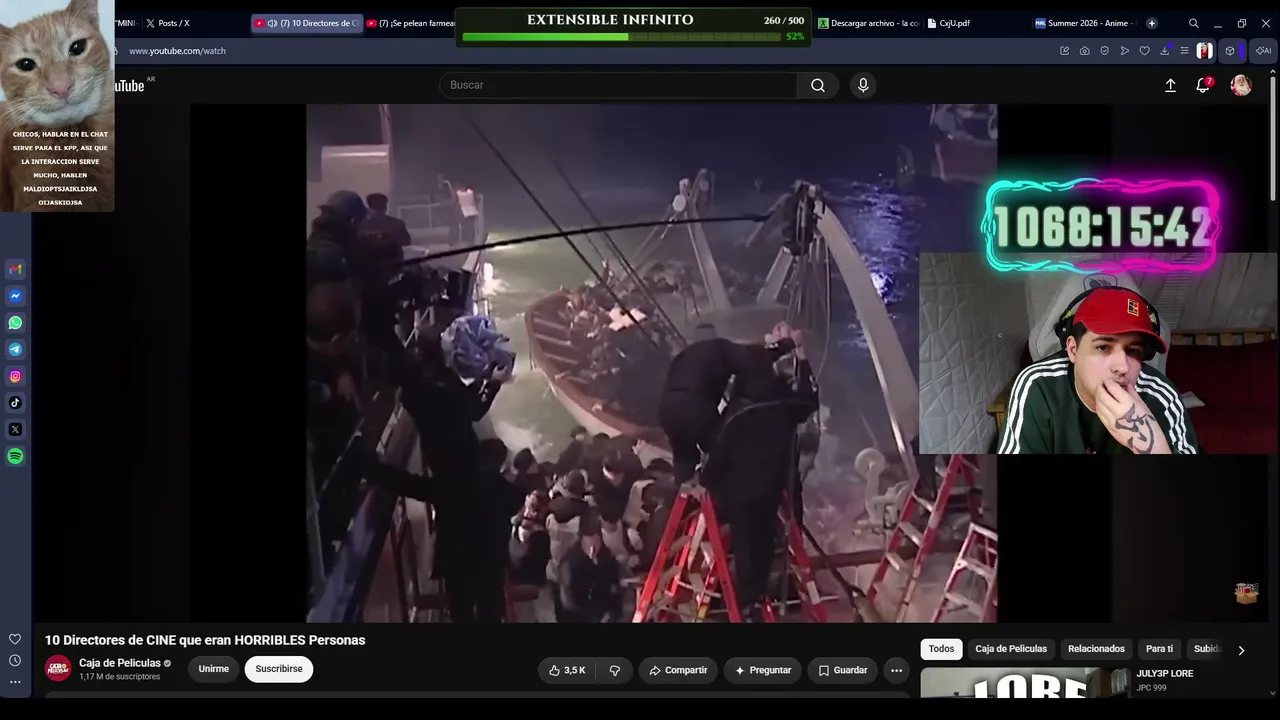Open TikTok in the browser sidebar
The image size is (1280, 720).
pos(15,403)
